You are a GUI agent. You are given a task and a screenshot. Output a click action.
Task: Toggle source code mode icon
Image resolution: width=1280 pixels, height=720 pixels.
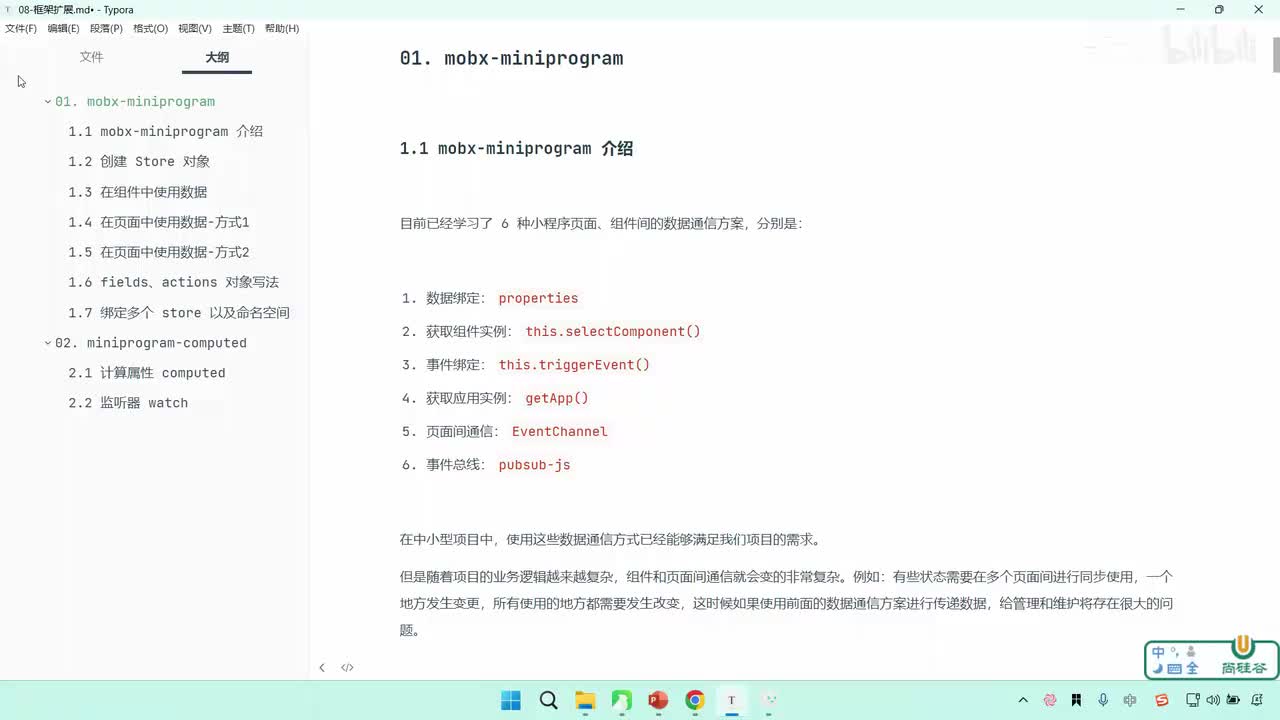(347, 667)
